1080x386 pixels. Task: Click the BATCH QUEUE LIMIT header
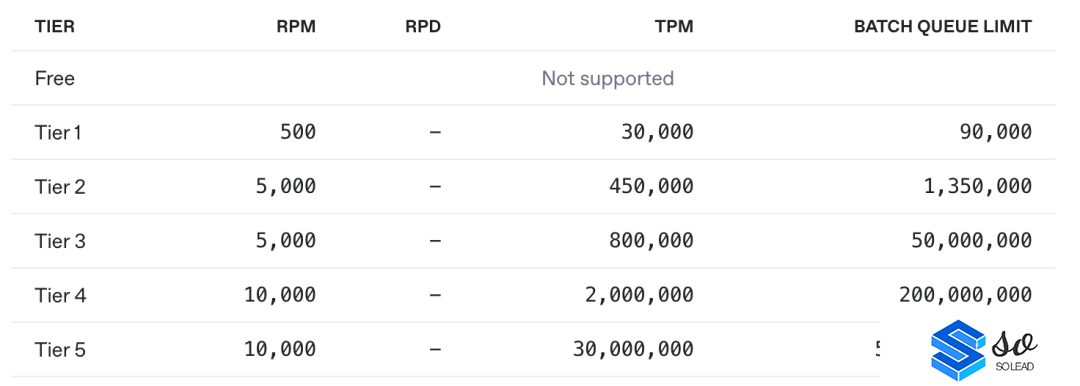click(x=943, y=27)
